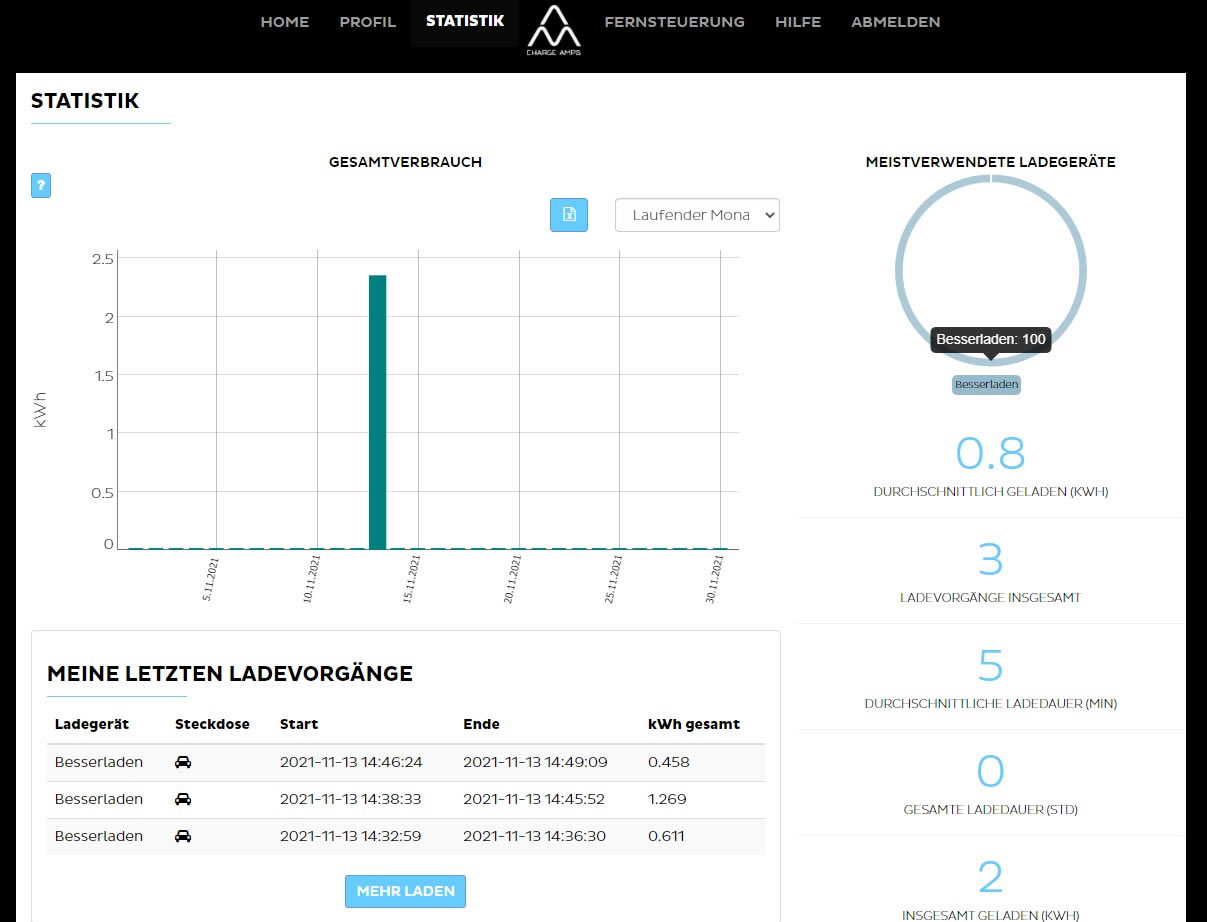This screenshot has width=1207, height=922.
Task: Open the Profil menu item
Action: point(368,22)
